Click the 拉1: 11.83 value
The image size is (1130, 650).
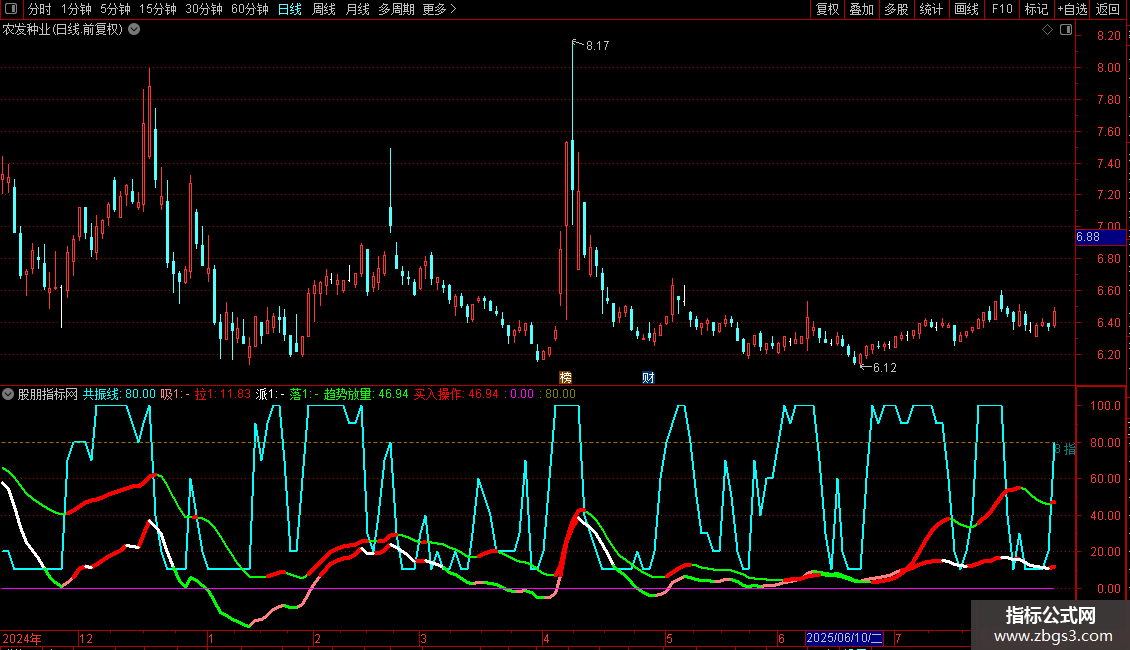coord(223,394)
